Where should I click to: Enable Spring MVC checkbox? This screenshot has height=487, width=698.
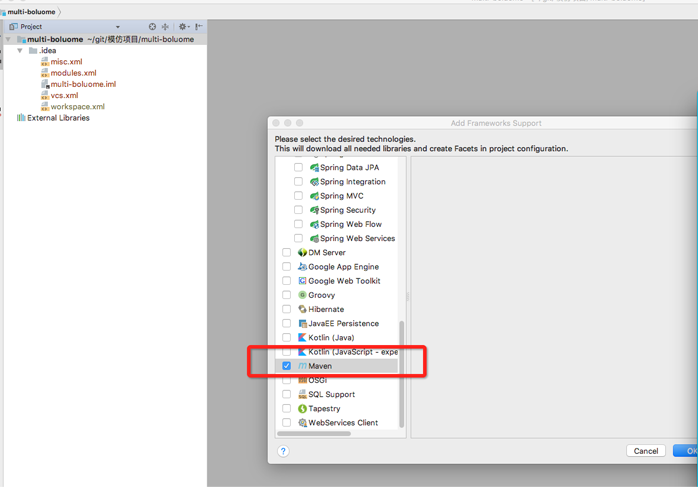298,196
